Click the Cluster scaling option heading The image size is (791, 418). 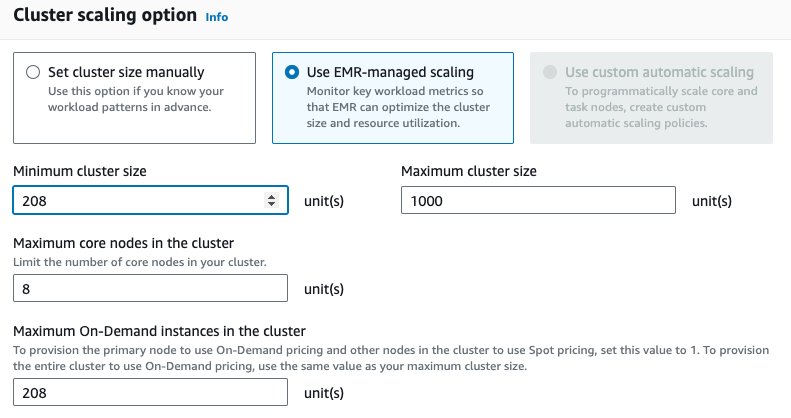click(105, 15)
